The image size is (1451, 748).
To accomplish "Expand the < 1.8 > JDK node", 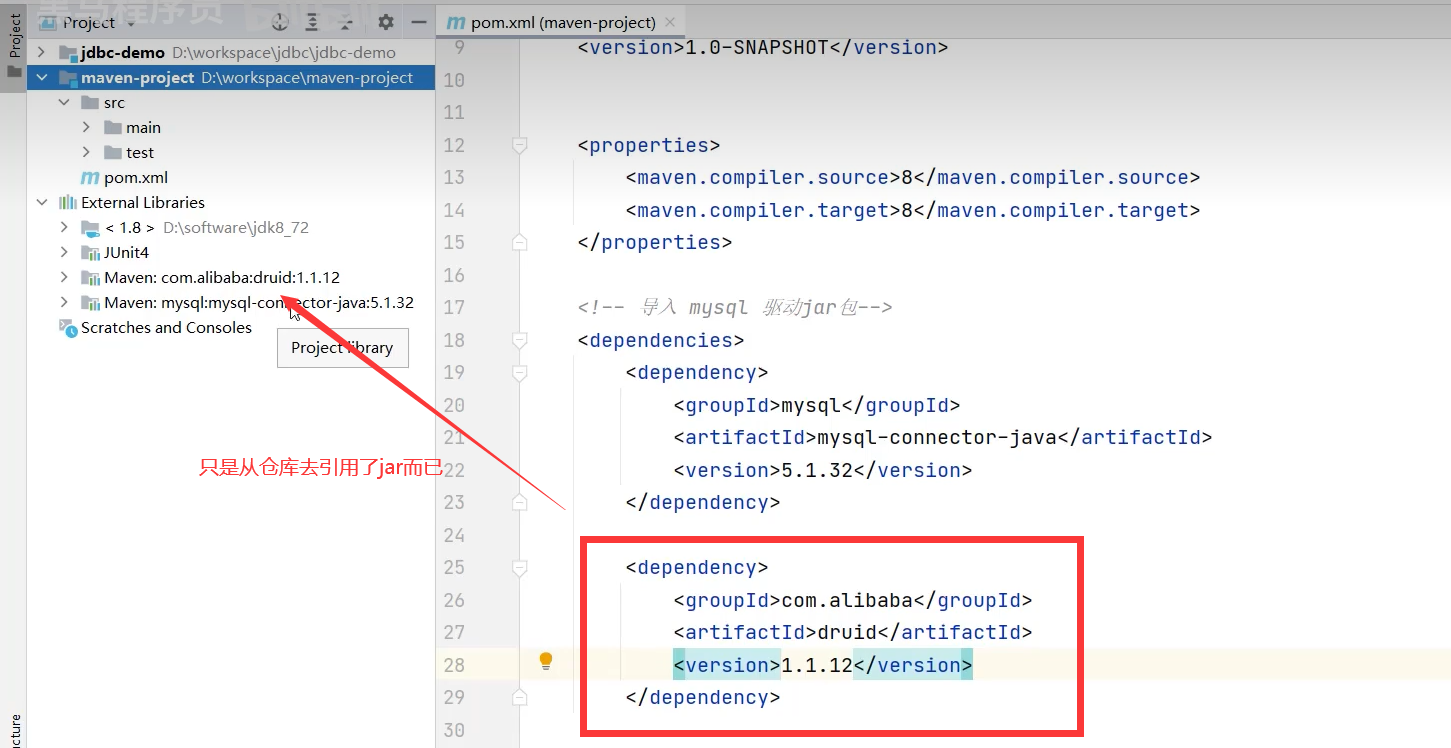I will (65, 227).
